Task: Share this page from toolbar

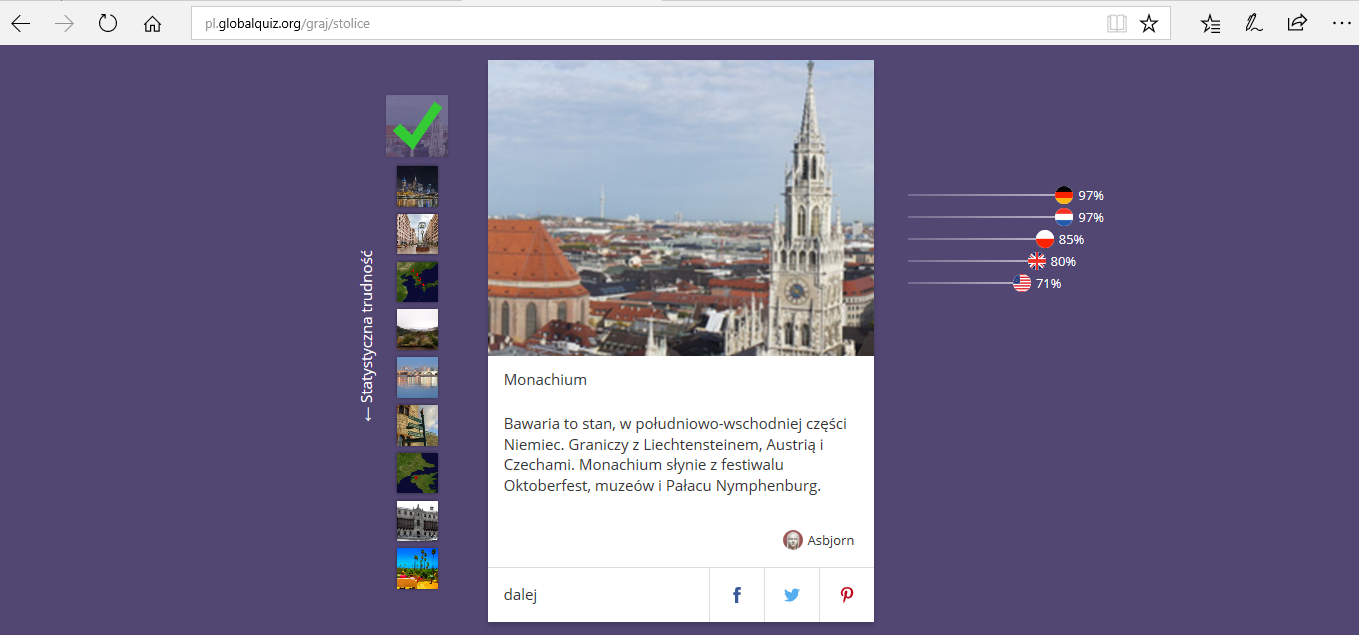Action: point(1297,23)
